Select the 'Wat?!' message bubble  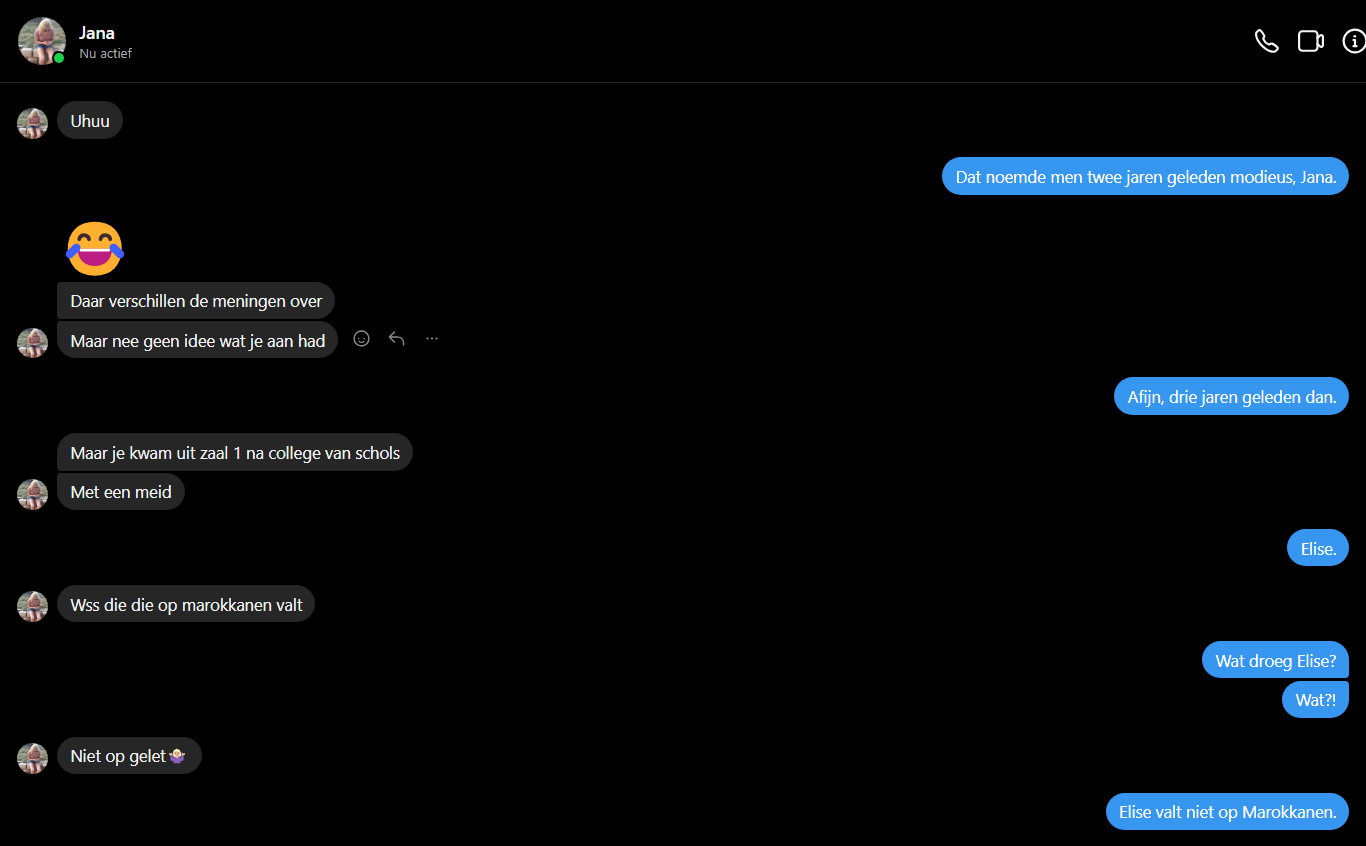coord(1315,699)
